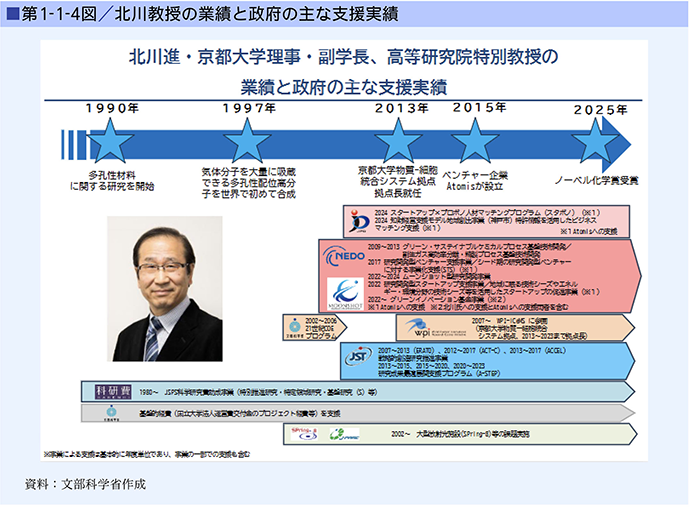Click the NEDO logo

tap(344, 256)
